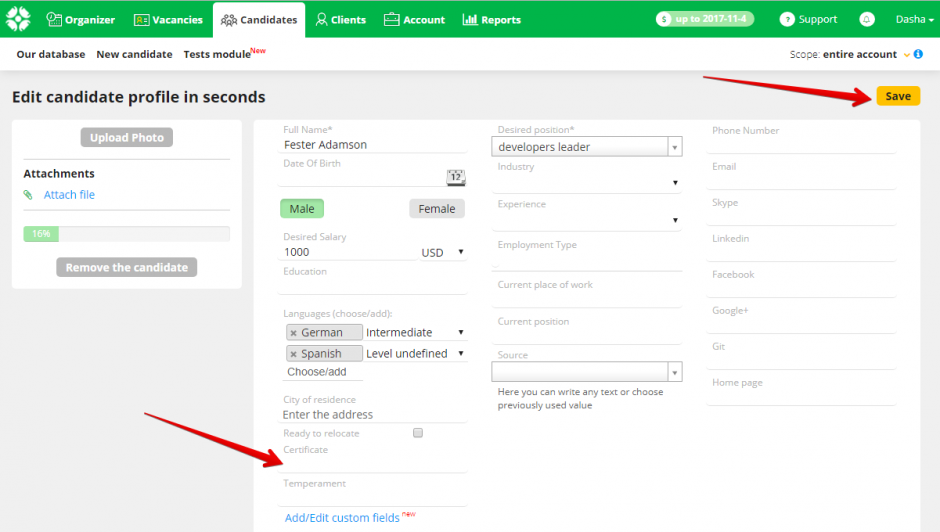Click the Full Name input field

[375, 145]
